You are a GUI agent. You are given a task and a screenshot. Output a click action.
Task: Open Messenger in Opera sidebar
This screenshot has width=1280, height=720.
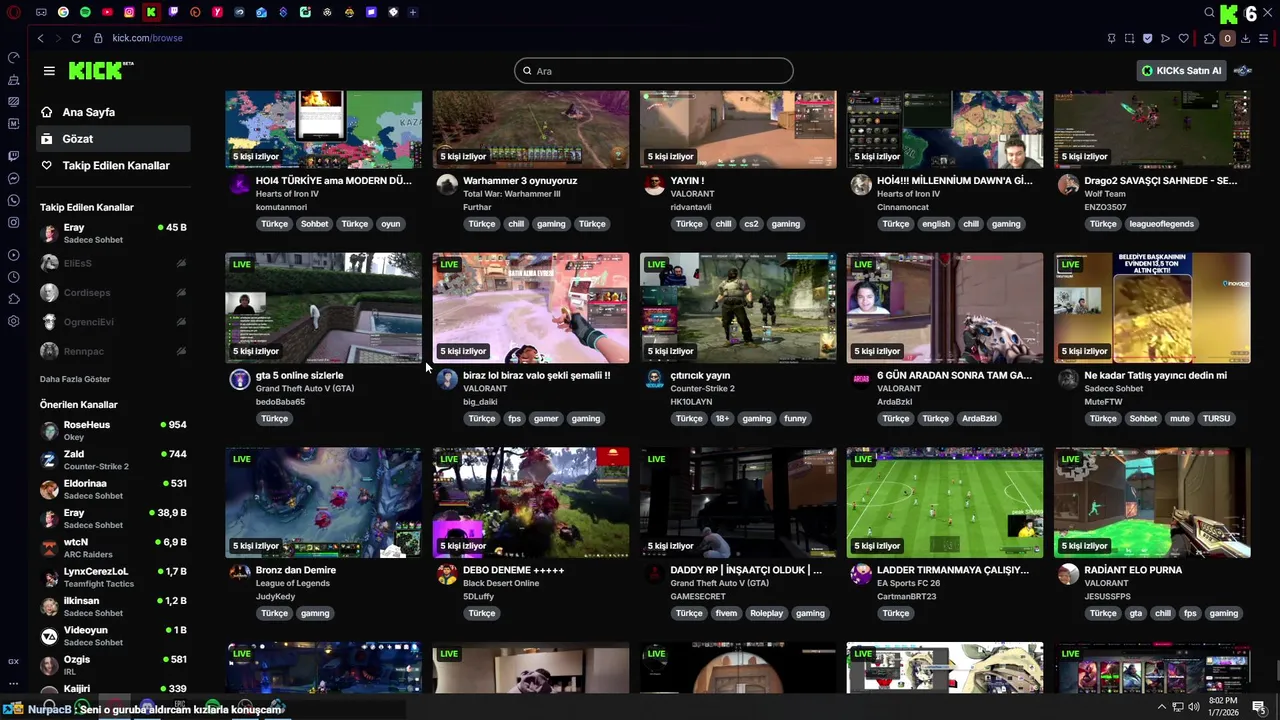click(x=13, y=178)
